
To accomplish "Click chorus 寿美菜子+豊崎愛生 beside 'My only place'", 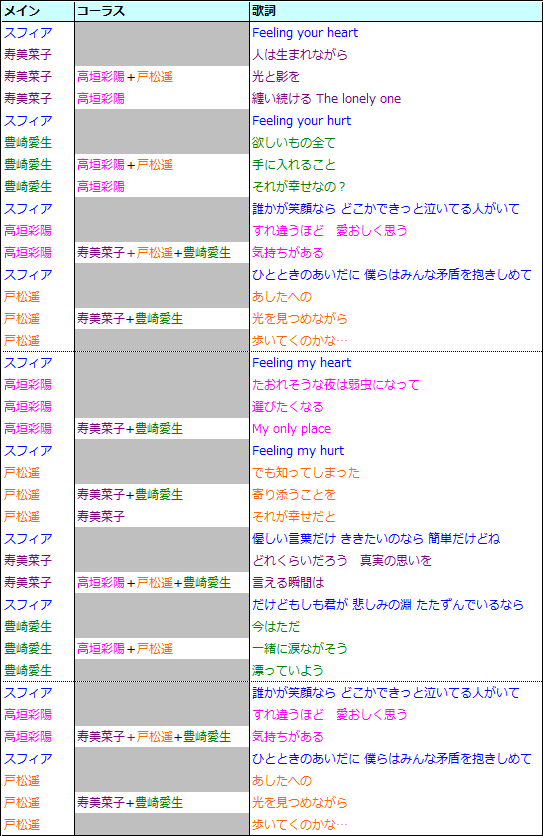I will (130, 429).
